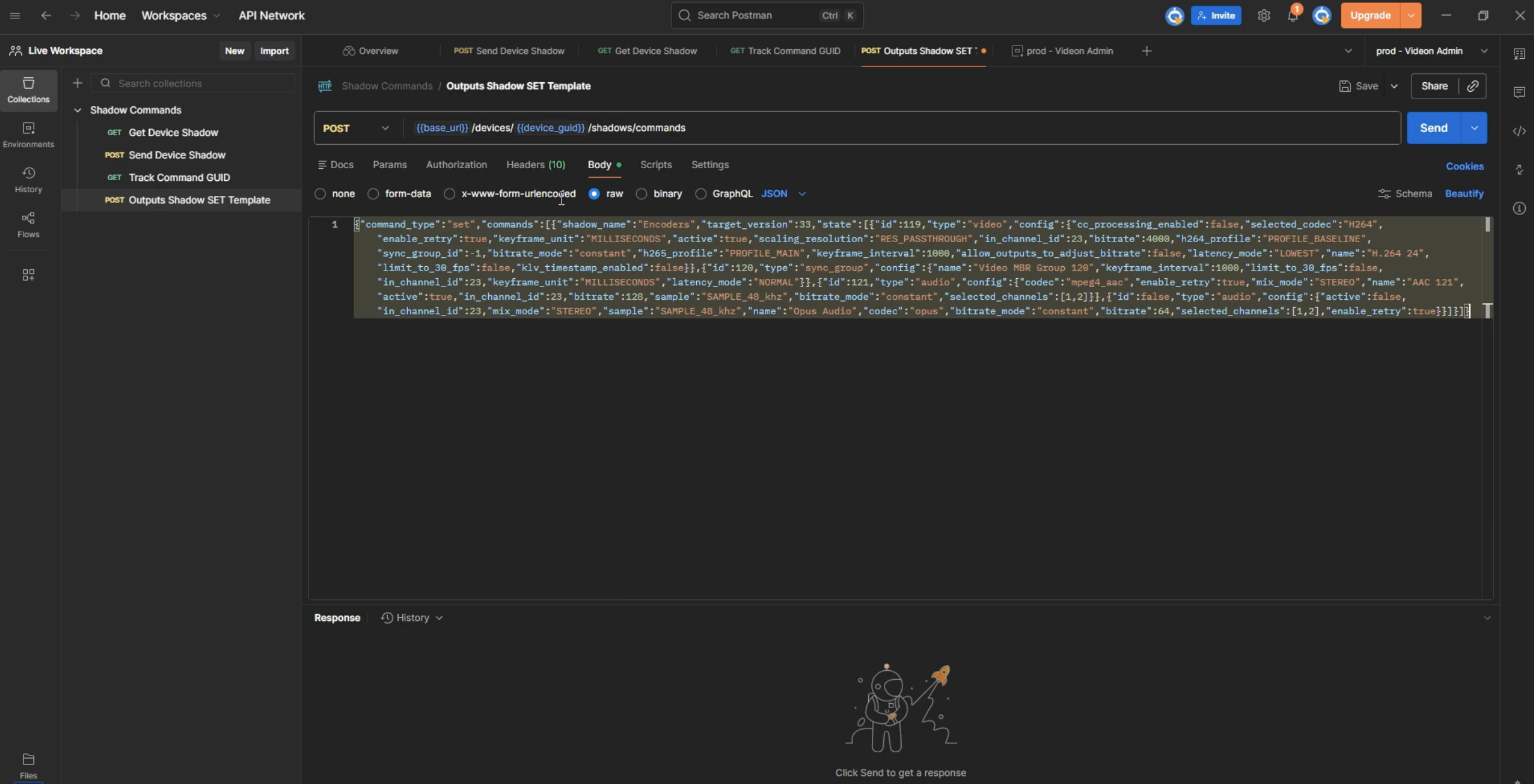Viewport: 1534px width, 784px height.
Task: Open the Save options arrow
Action: [1394, 86]
